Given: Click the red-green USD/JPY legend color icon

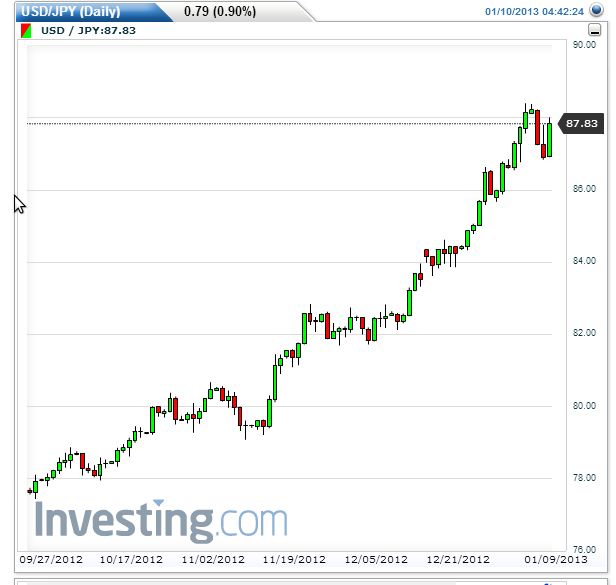Looking at the screenshot, I should coord(26,31).
